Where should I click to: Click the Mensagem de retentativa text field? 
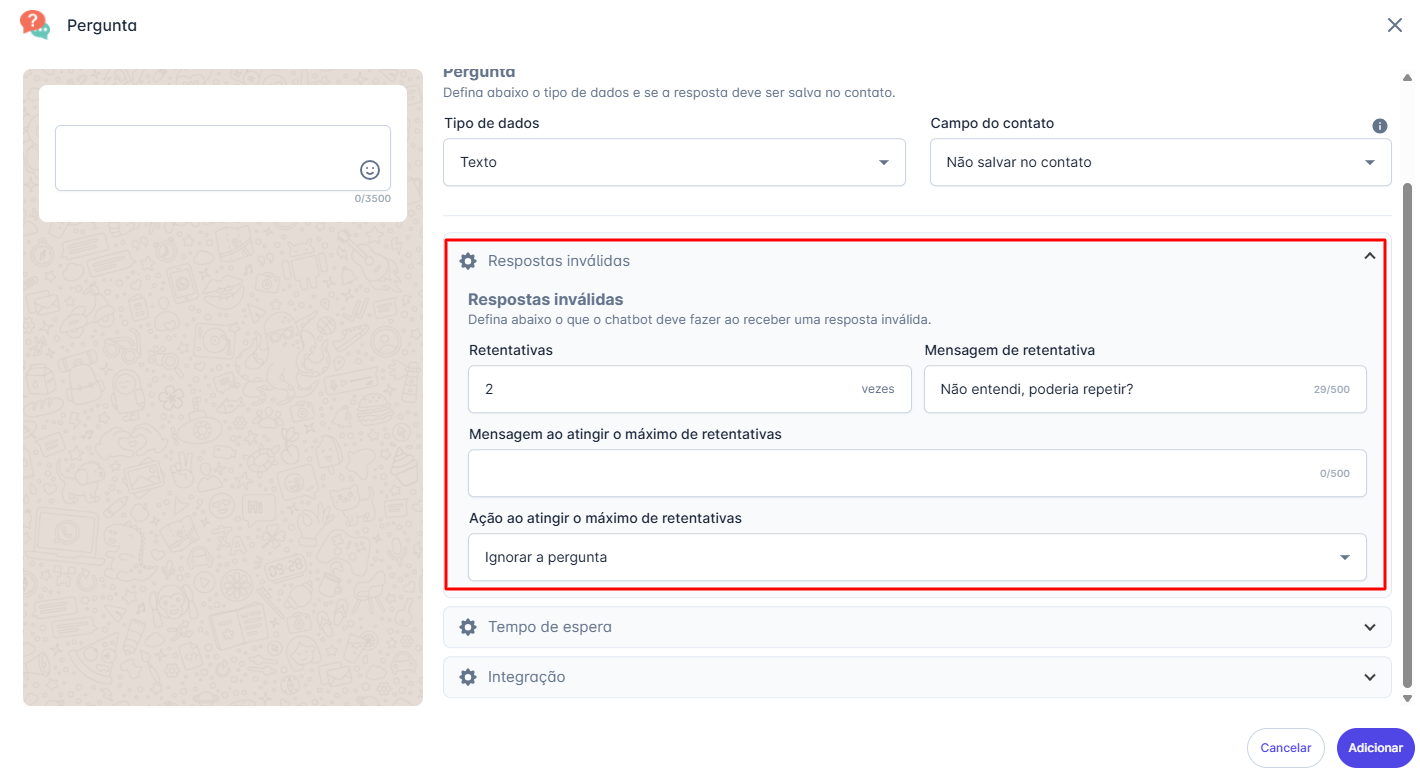tap(1120, 389)
